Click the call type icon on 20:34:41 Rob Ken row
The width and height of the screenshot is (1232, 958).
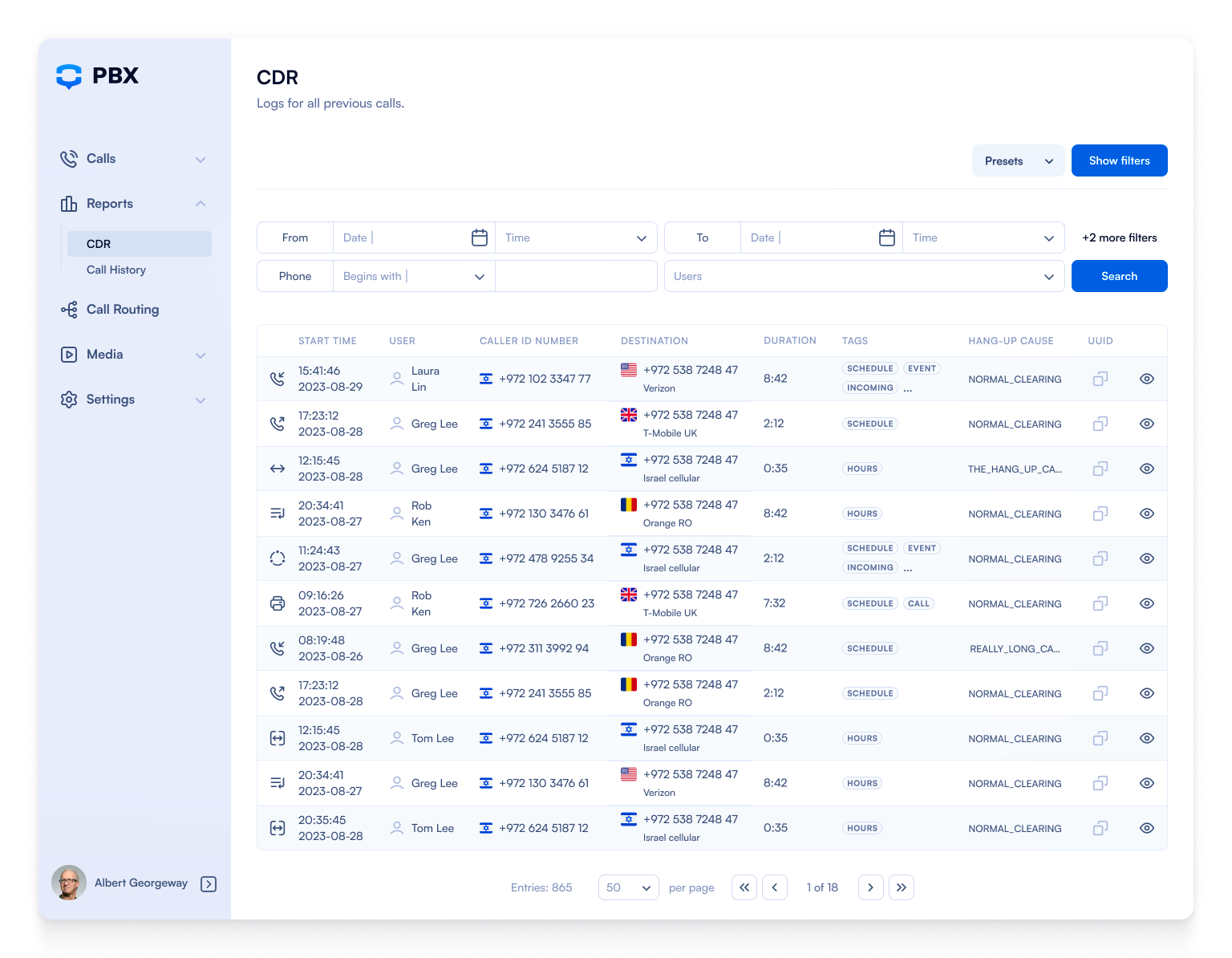tap(278, 514)
